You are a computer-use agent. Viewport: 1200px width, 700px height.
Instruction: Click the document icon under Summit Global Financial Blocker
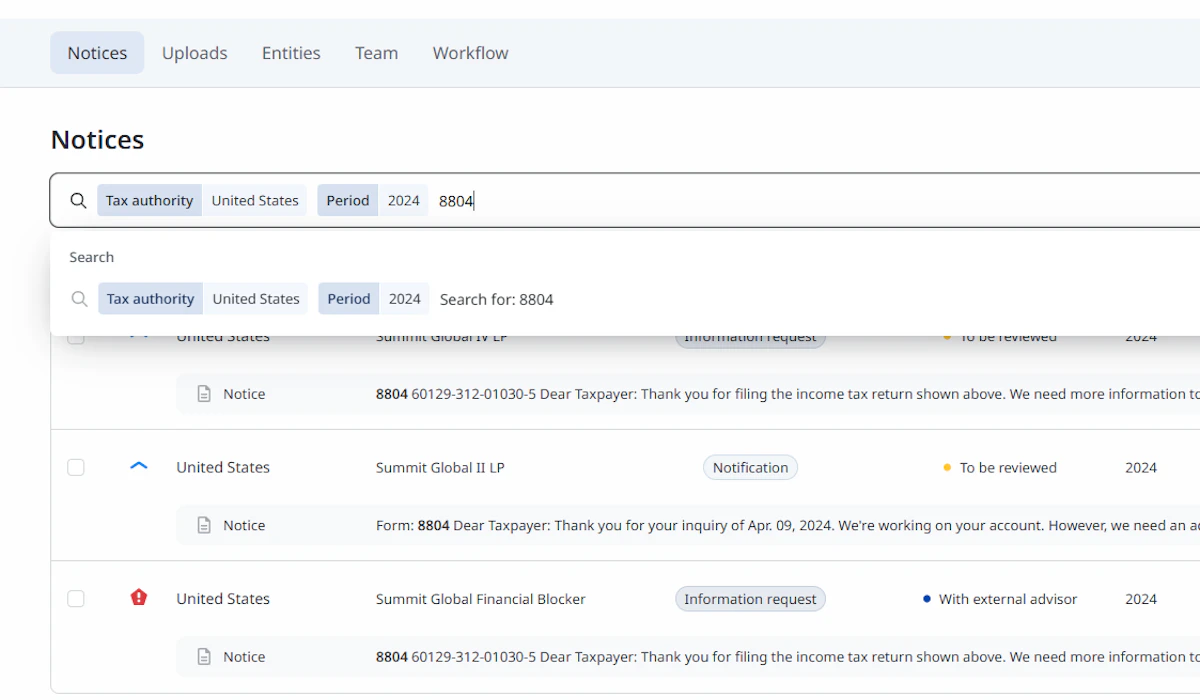[x=204, y=657]
